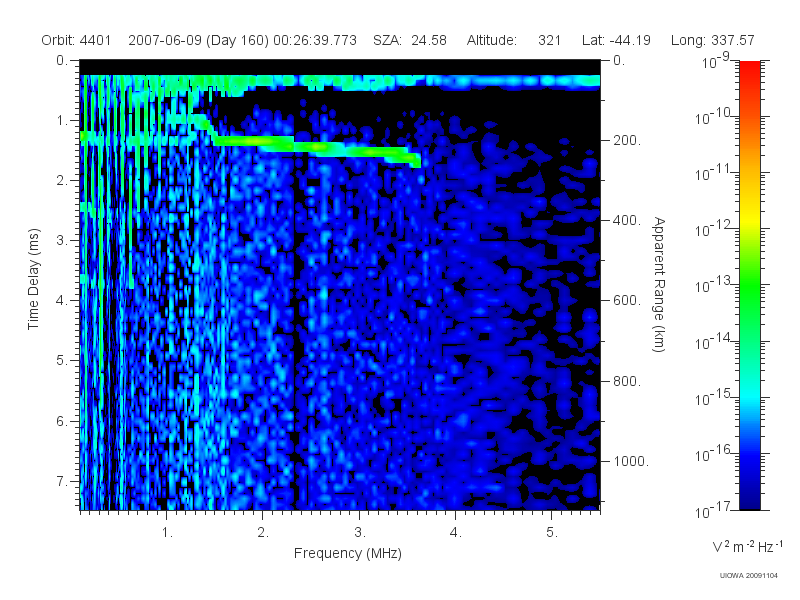
Task: Click the '1.' time delay tick label
Action: 62,121
